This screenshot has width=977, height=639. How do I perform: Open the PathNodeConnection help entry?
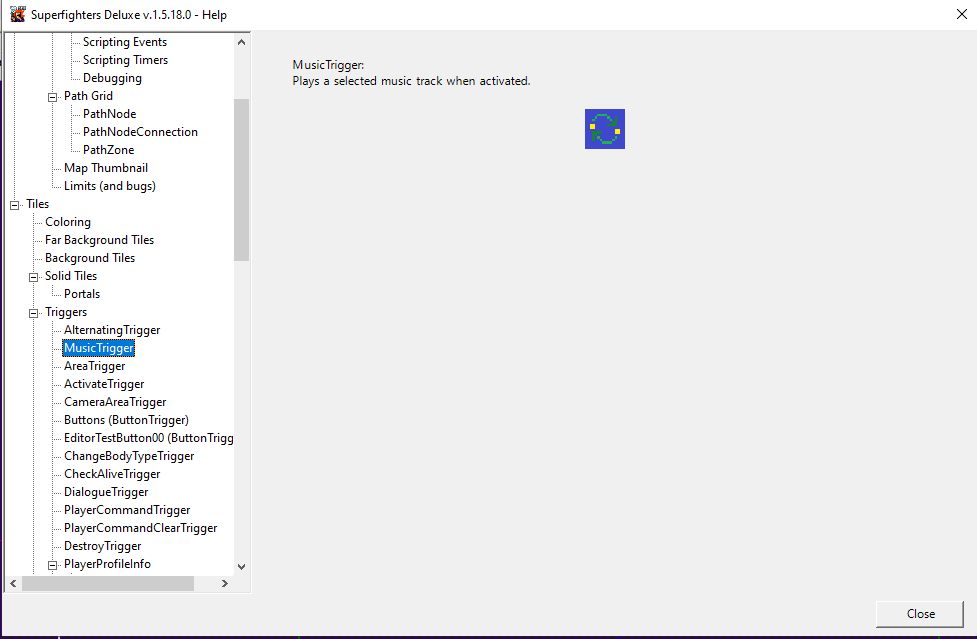(140, 132)
